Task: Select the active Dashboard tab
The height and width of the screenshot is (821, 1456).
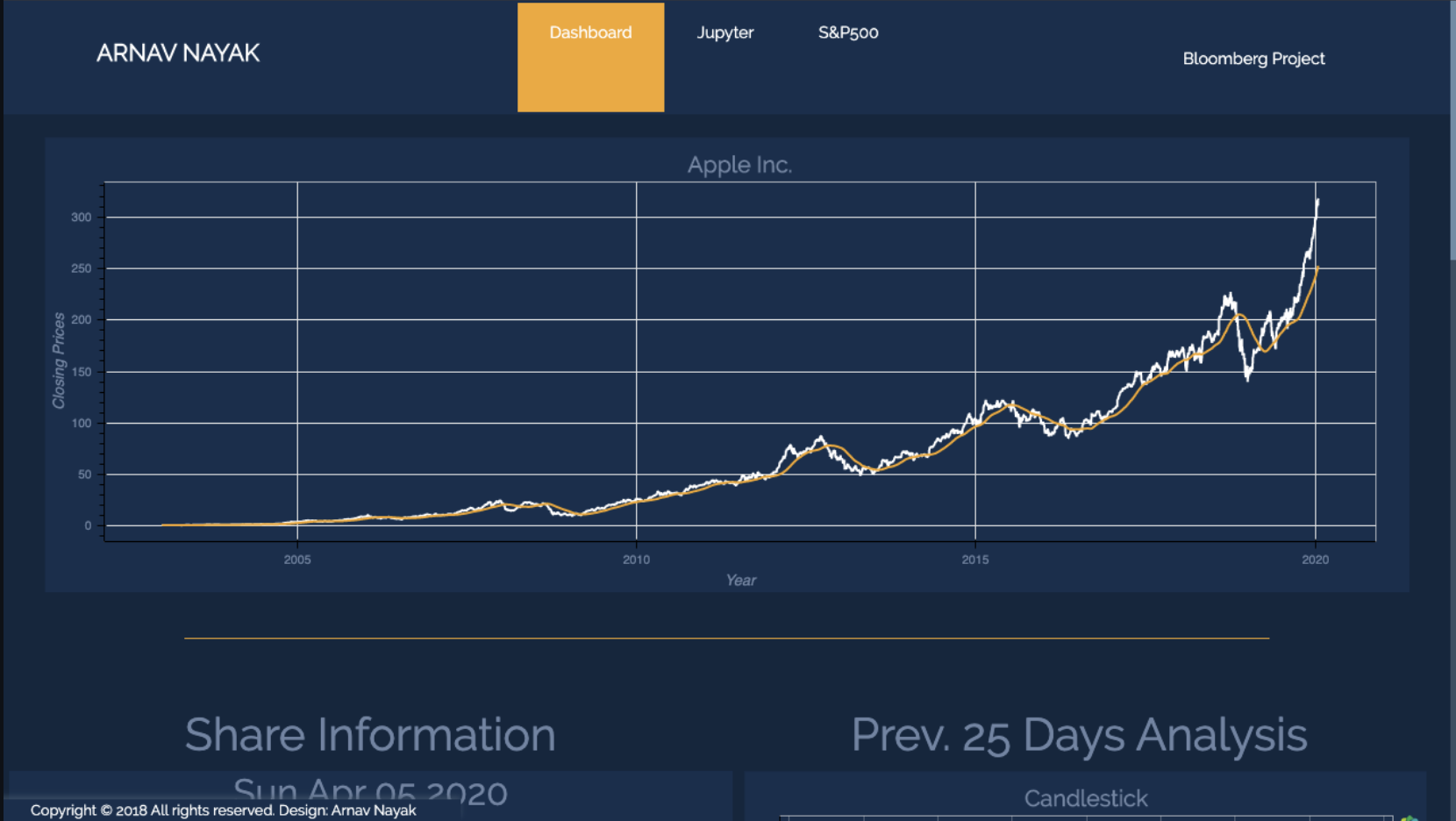Action: pos(590,32)
